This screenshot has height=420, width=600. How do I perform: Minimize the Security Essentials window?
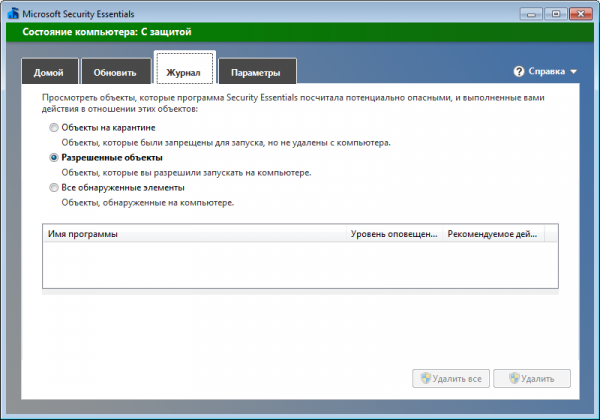click(531, 14)
